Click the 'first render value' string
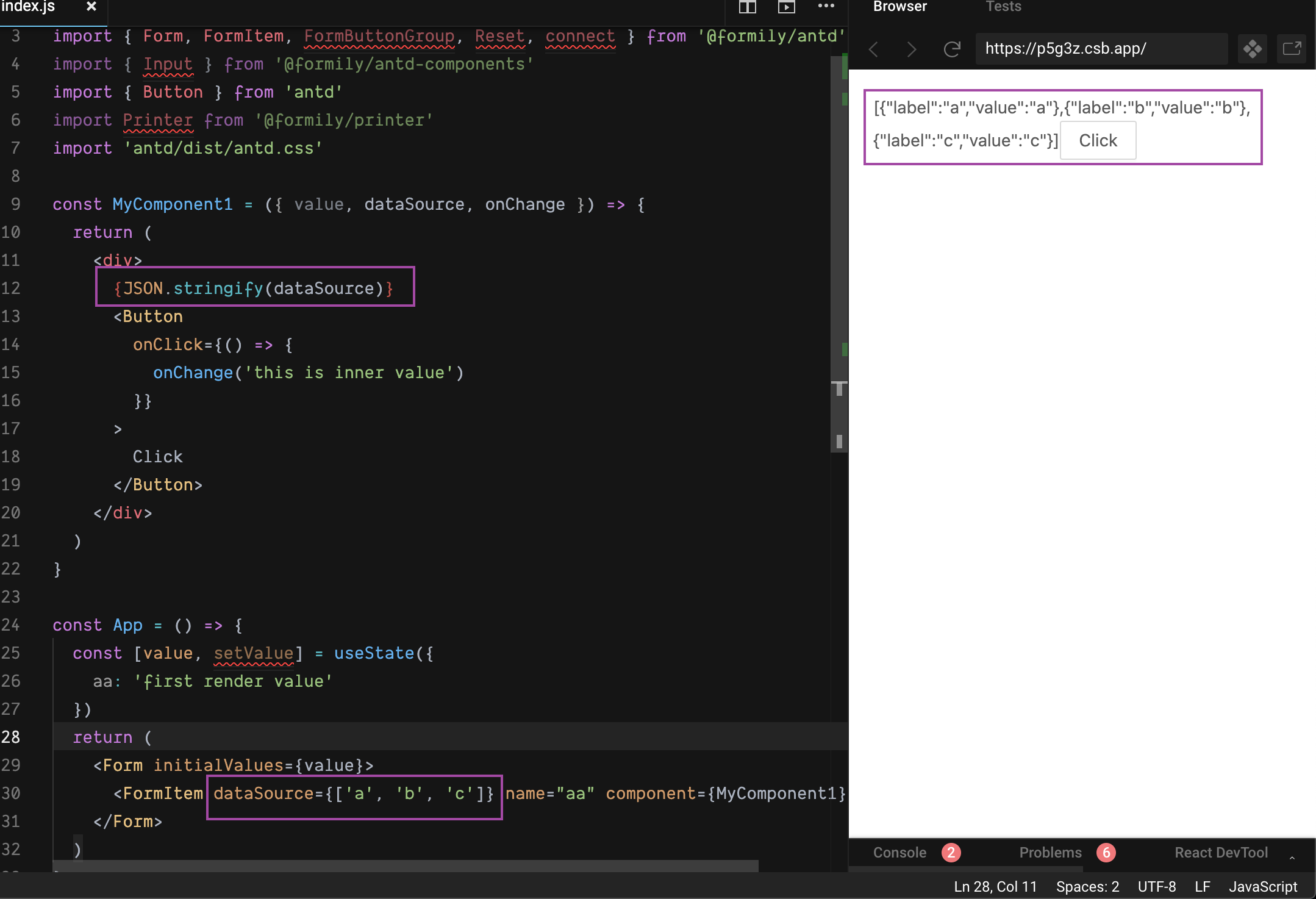 pyautogui.click(x=234, y=681)
